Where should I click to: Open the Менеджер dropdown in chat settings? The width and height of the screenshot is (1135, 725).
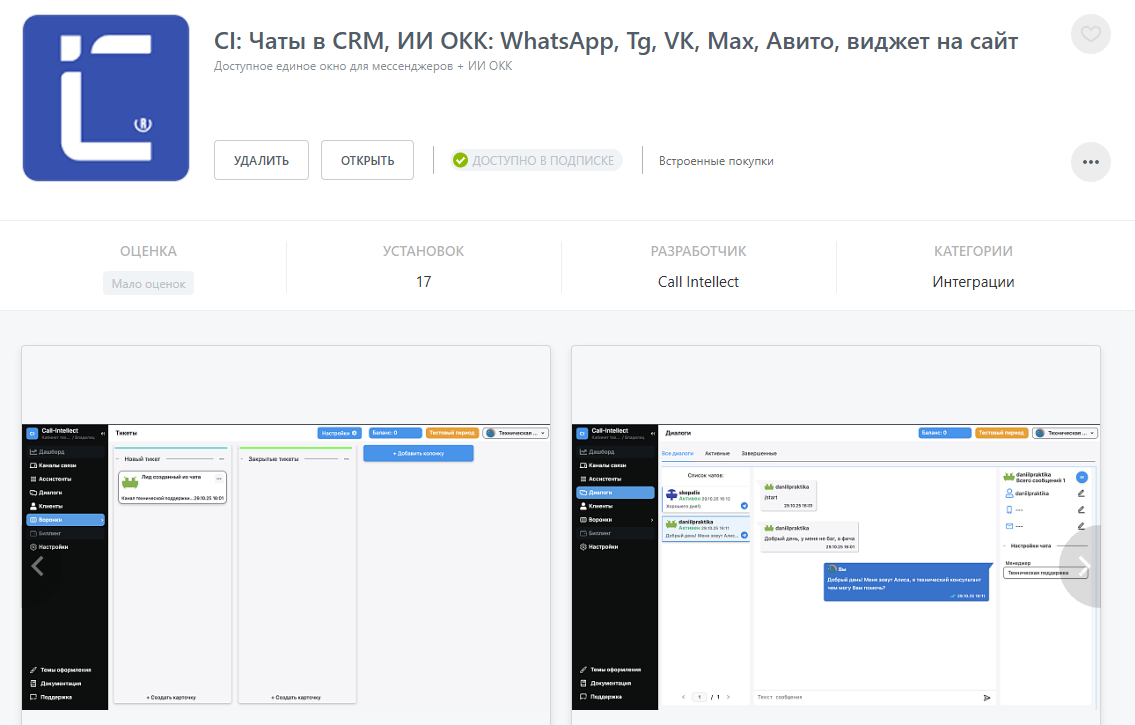[x=1046, y=573]
